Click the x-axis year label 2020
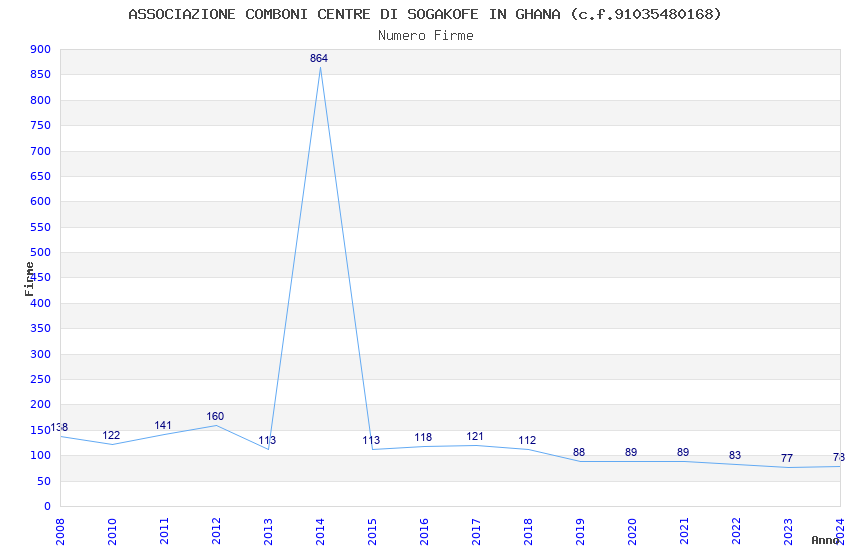The height and width of the screenshot is (550, 850). coord(632,531)
